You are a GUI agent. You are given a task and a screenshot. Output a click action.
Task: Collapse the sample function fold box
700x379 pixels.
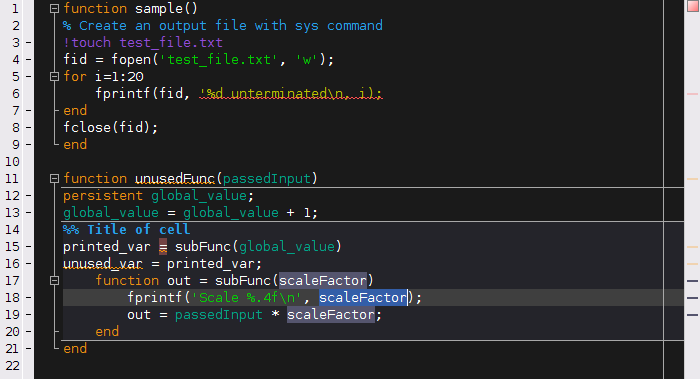54,8
